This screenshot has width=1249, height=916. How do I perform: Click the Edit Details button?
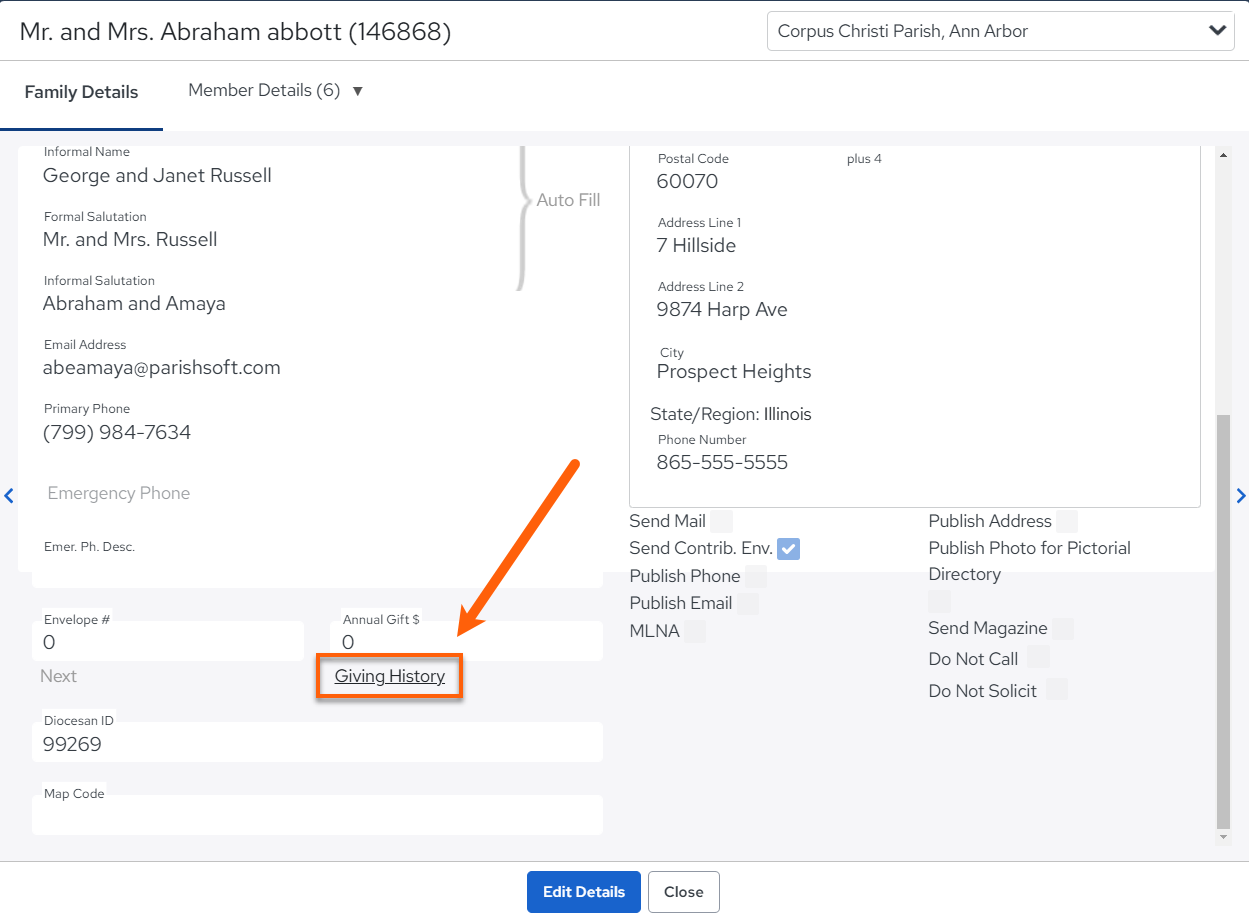pos(584,892)
